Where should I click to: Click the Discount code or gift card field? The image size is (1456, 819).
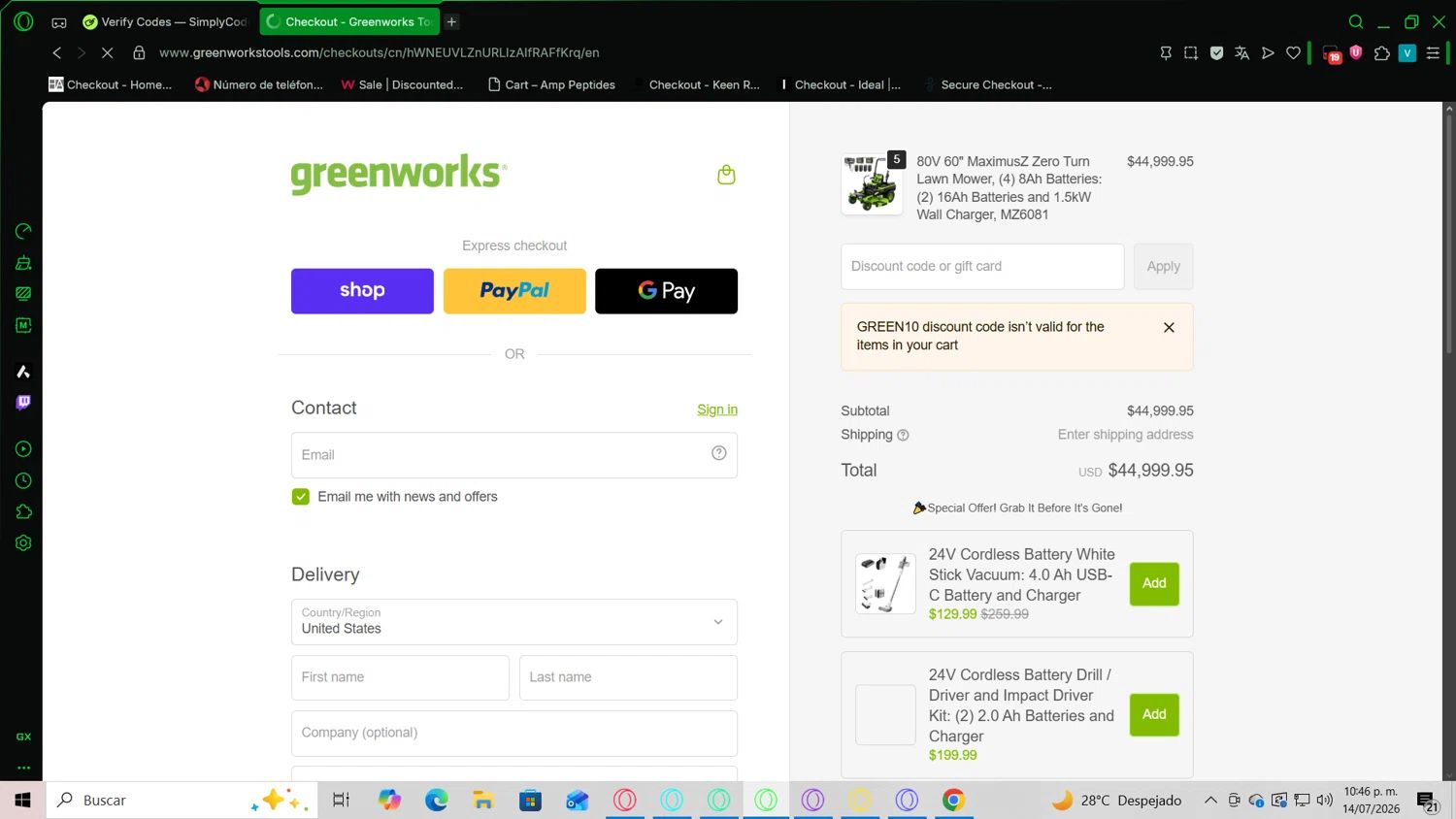tap(982, 266)
